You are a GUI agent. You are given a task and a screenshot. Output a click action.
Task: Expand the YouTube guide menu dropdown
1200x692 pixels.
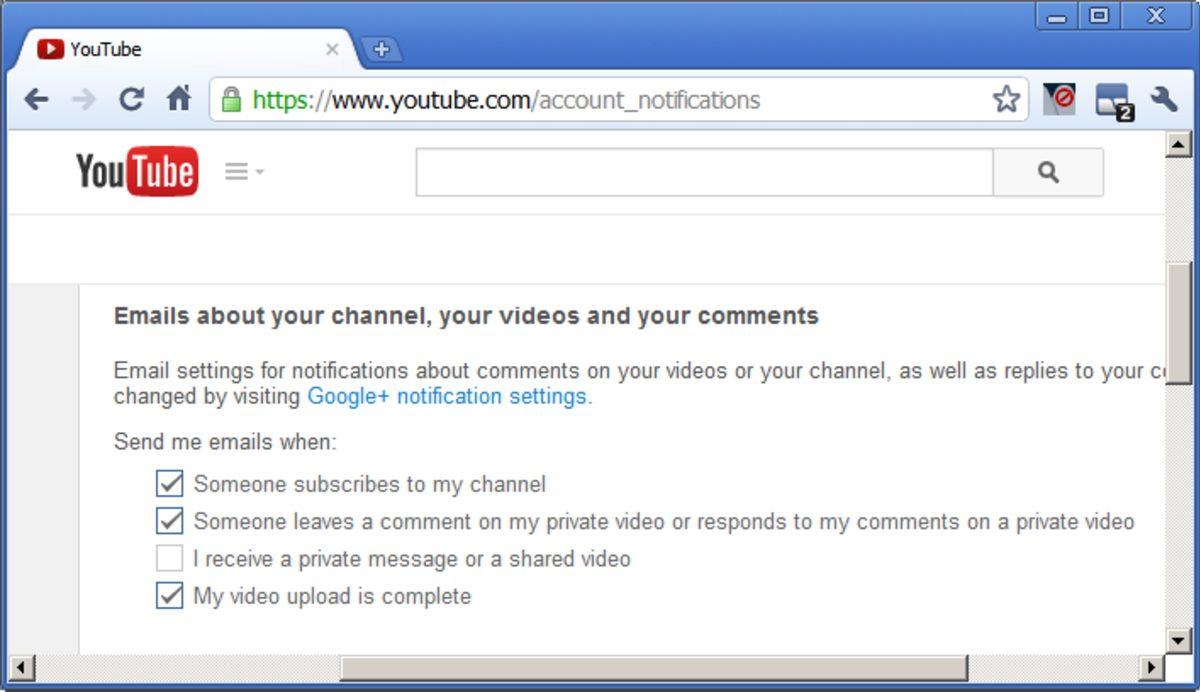(x=244, y=172)
